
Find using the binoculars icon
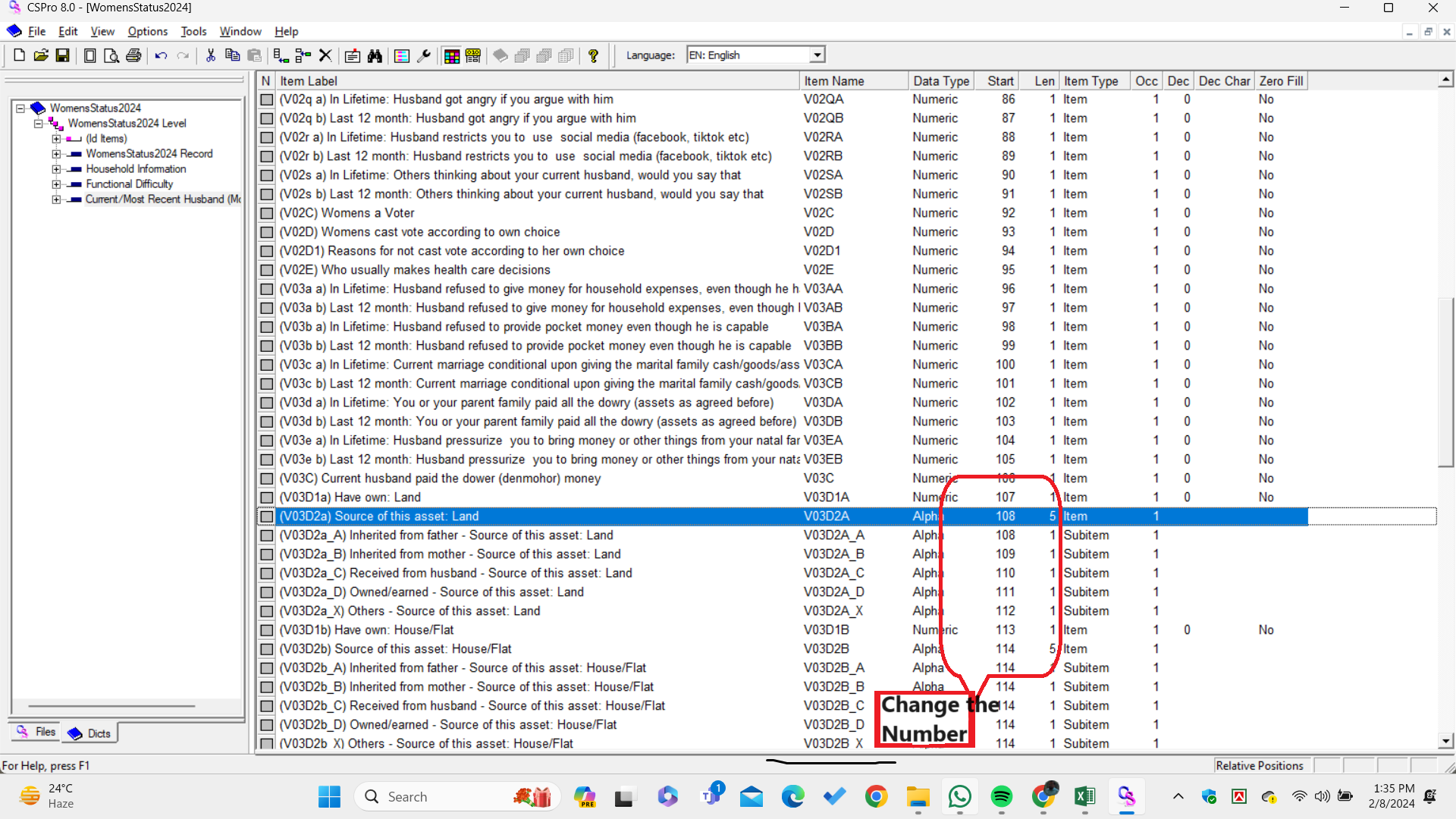(375, 55)
